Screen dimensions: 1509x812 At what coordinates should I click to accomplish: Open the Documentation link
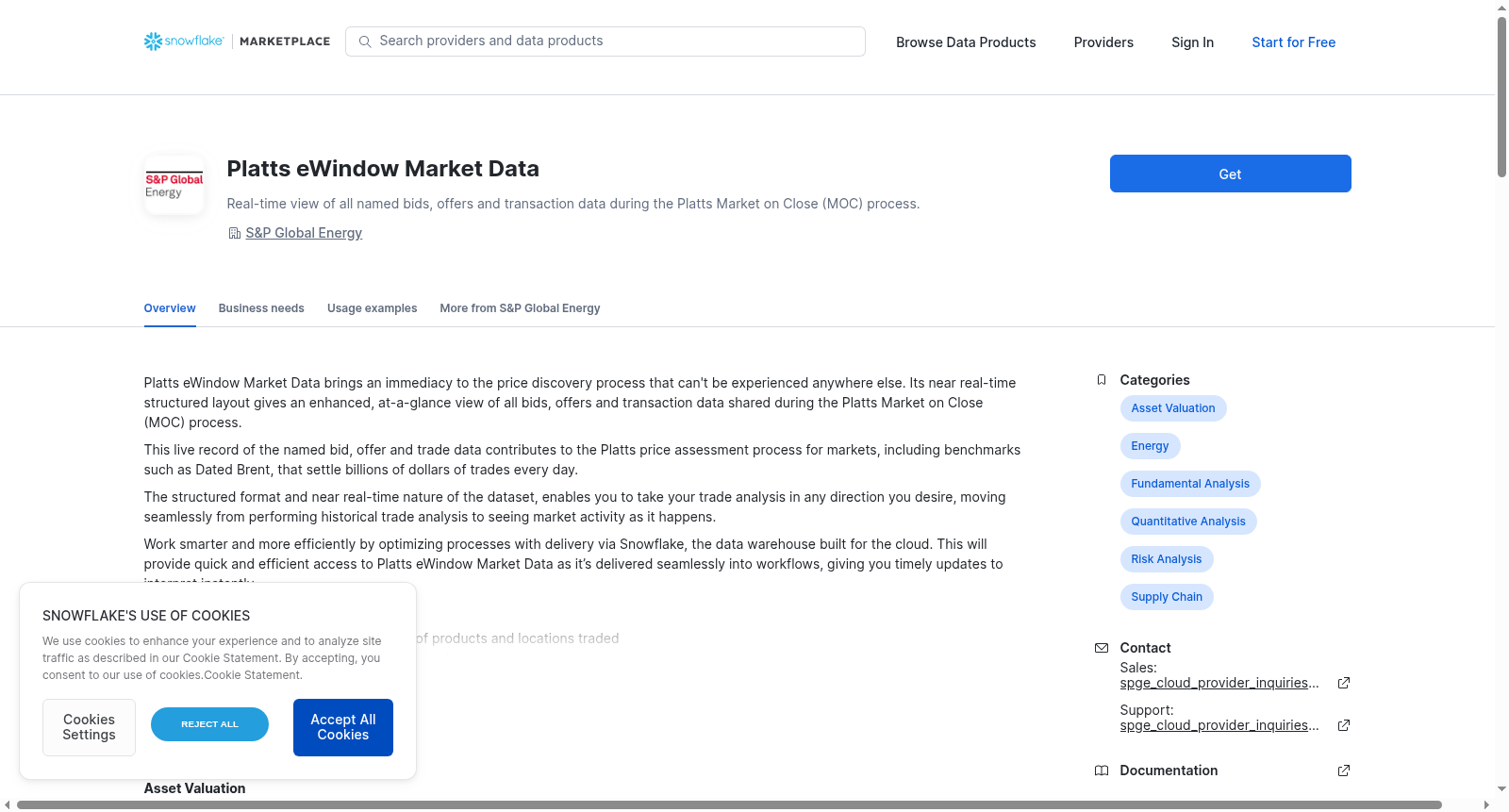click(x=1169, y=771)
